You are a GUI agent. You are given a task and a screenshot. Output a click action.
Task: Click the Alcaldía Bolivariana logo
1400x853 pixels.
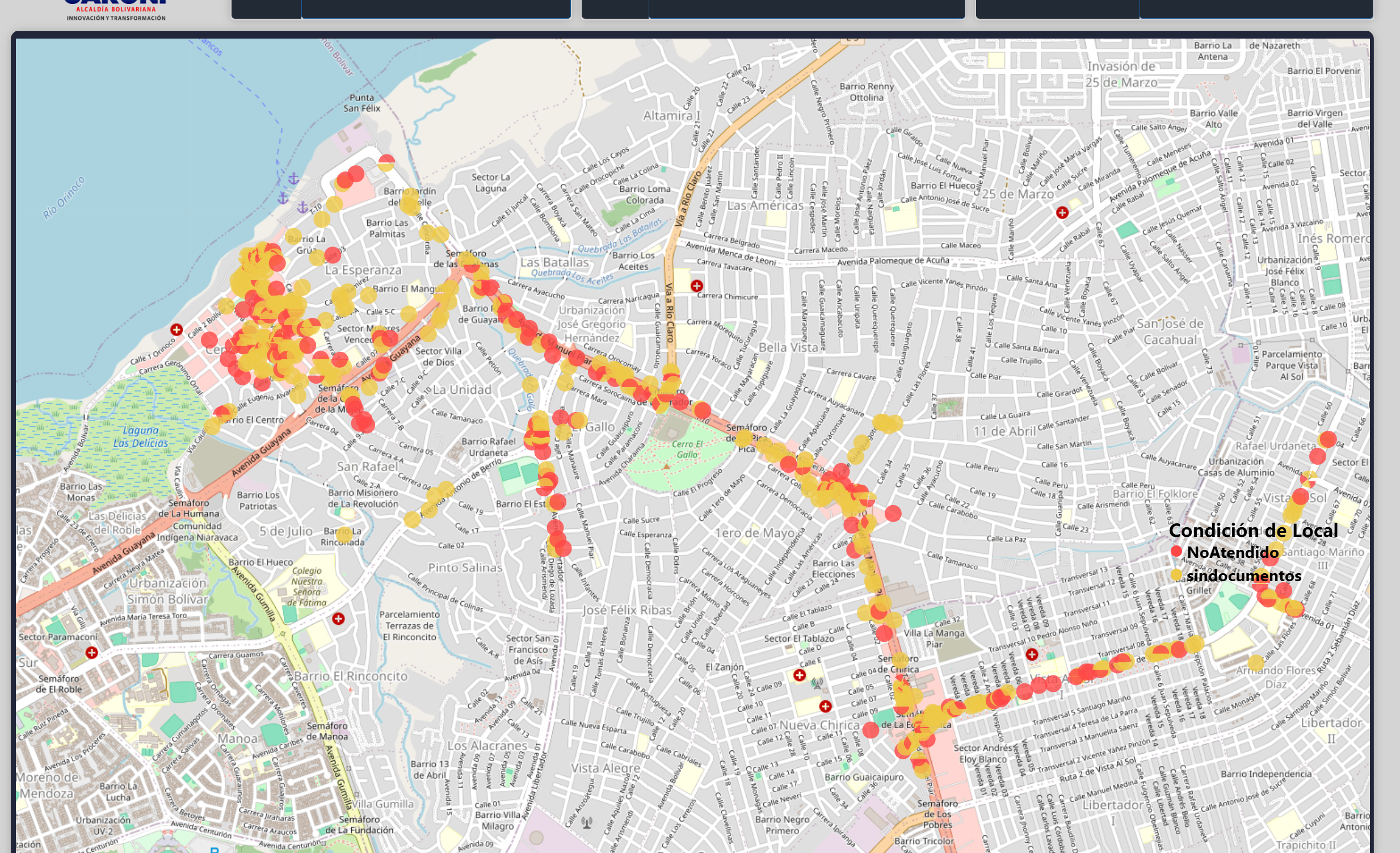[x=116, y=10]
